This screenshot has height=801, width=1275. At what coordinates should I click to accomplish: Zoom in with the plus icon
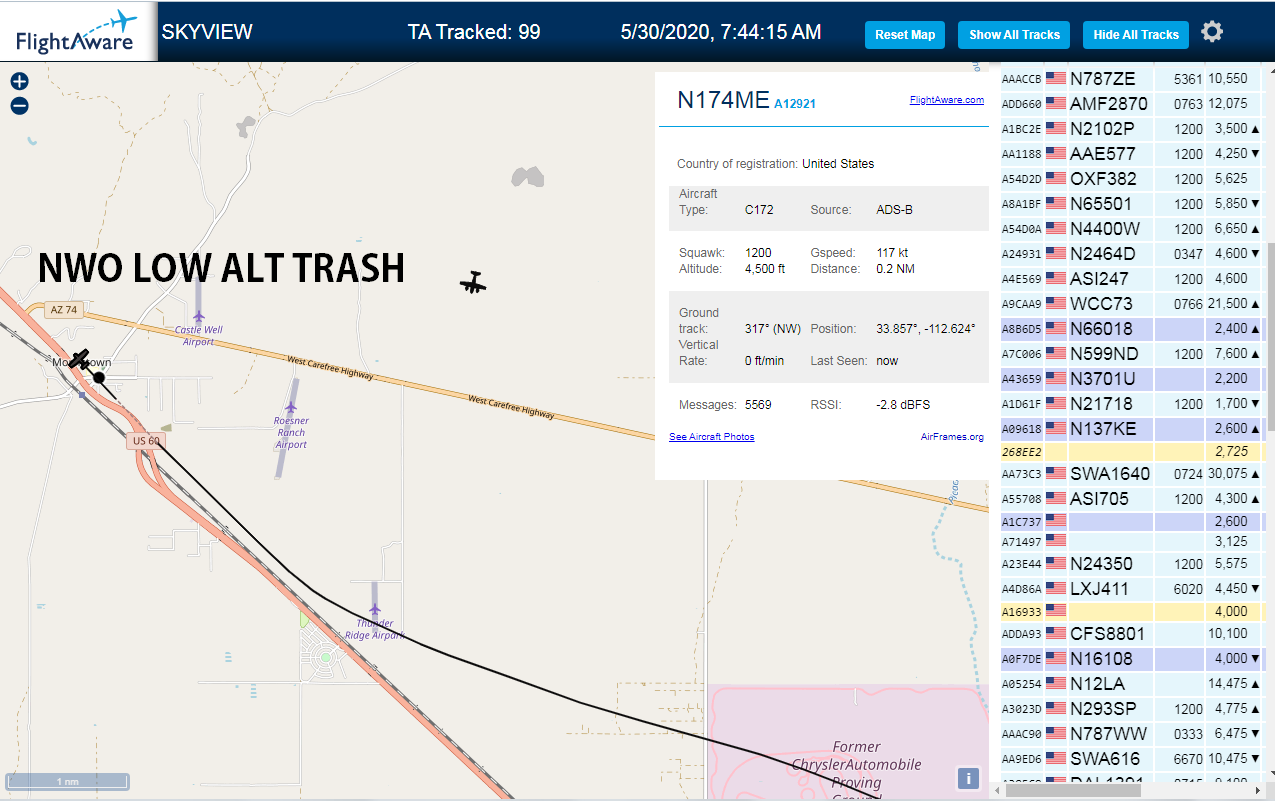(19, 82)
